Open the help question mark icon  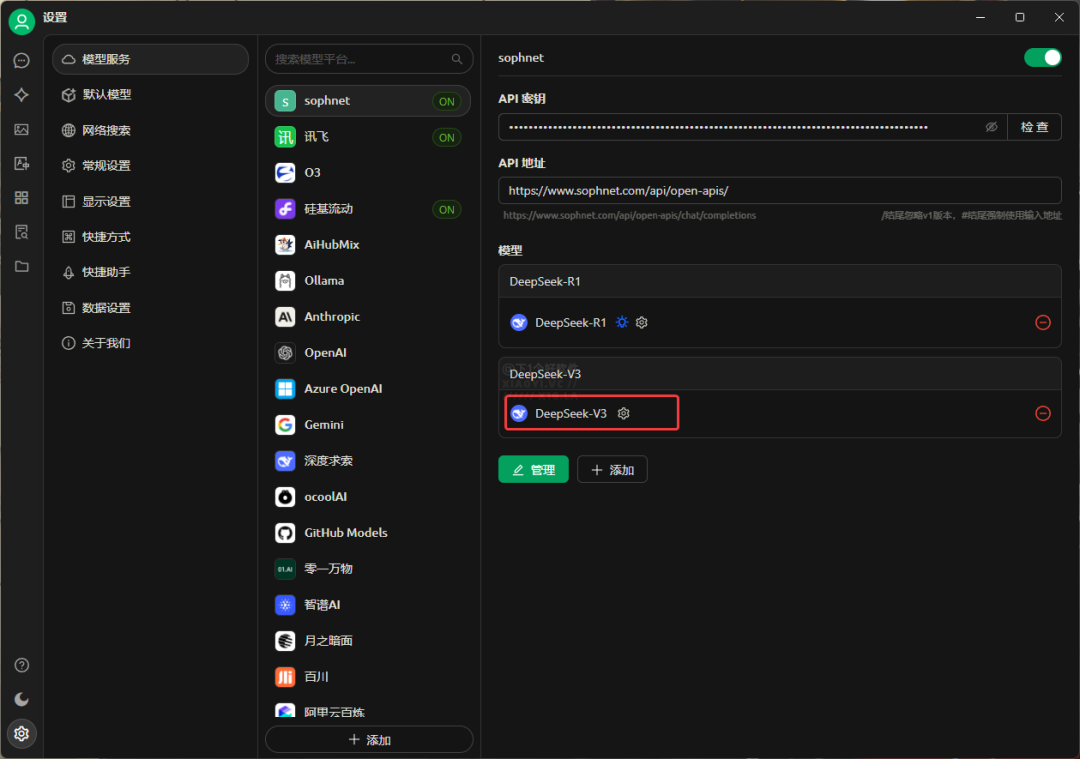tap(21, 665)
